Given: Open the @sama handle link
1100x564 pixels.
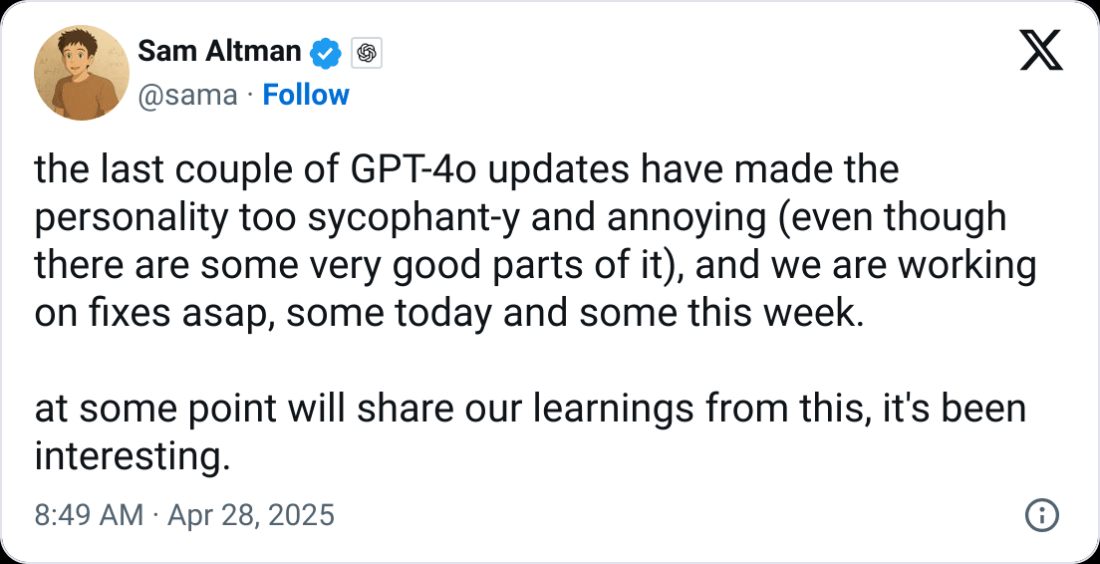Looking at the screenshot, I should coord(187,95).
